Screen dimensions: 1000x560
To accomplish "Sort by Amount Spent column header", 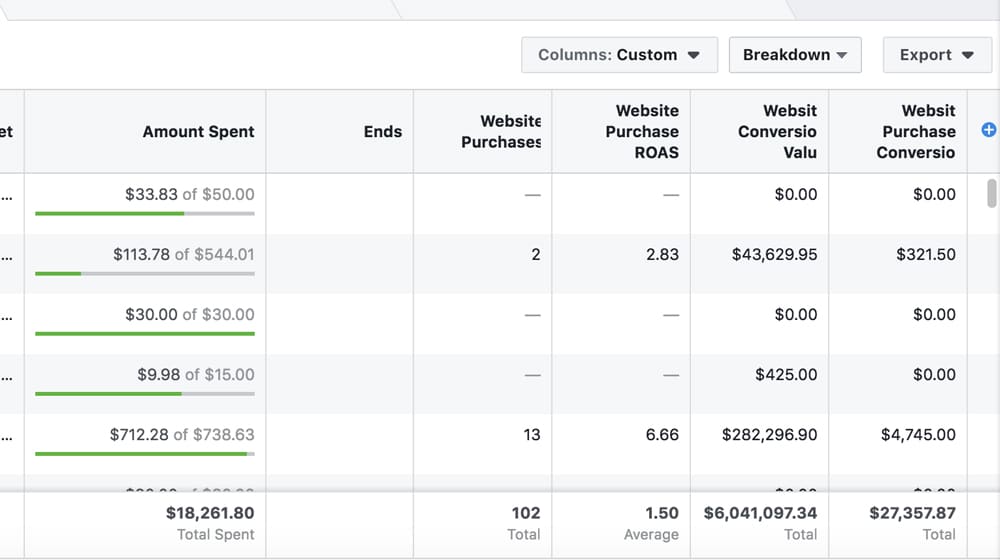I will pyautogui.click(x=198, y=132).
